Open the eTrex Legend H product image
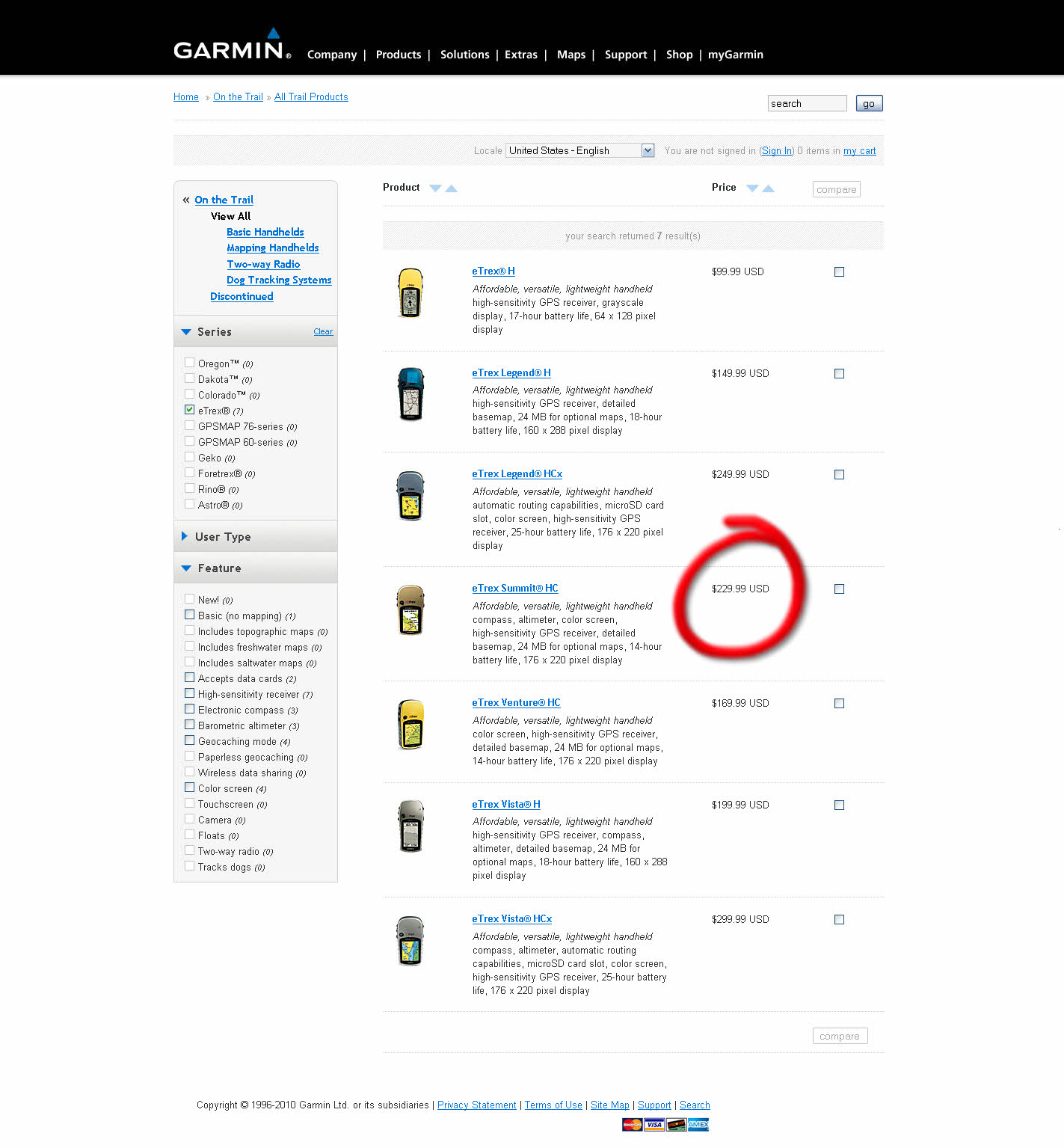The image size is (1064, 1148). [410, 394]
